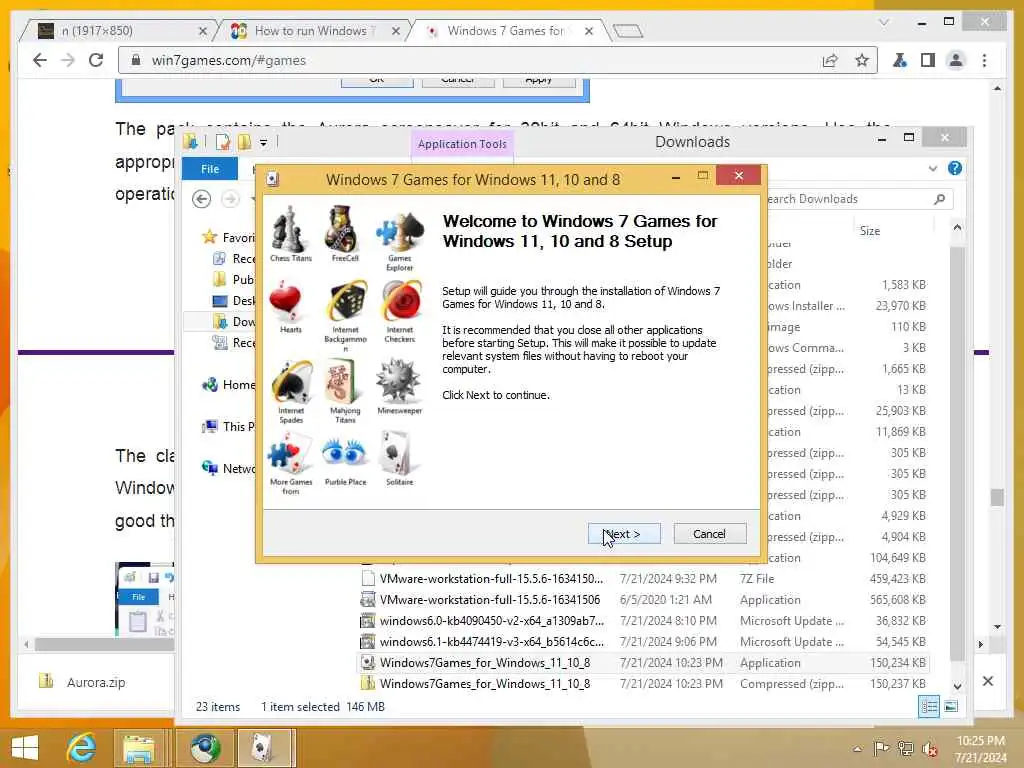Viewport: 1024px width, 768px height.
Task: Click Next to continue setup
Action: click(624, 534)
